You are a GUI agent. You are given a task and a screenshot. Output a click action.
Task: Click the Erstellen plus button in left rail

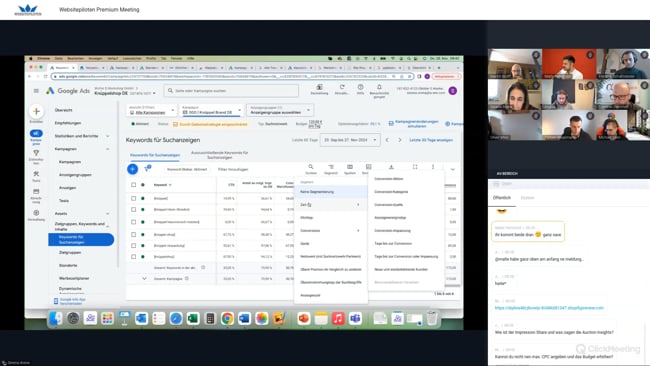pos(36,111)
